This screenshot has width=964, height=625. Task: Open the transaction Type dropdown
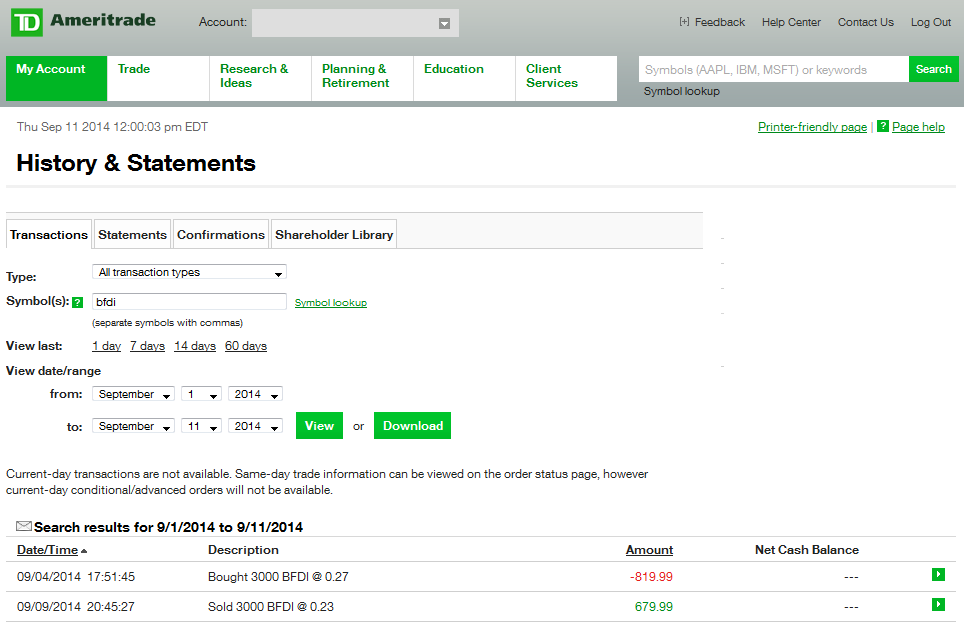pos(189,272)
